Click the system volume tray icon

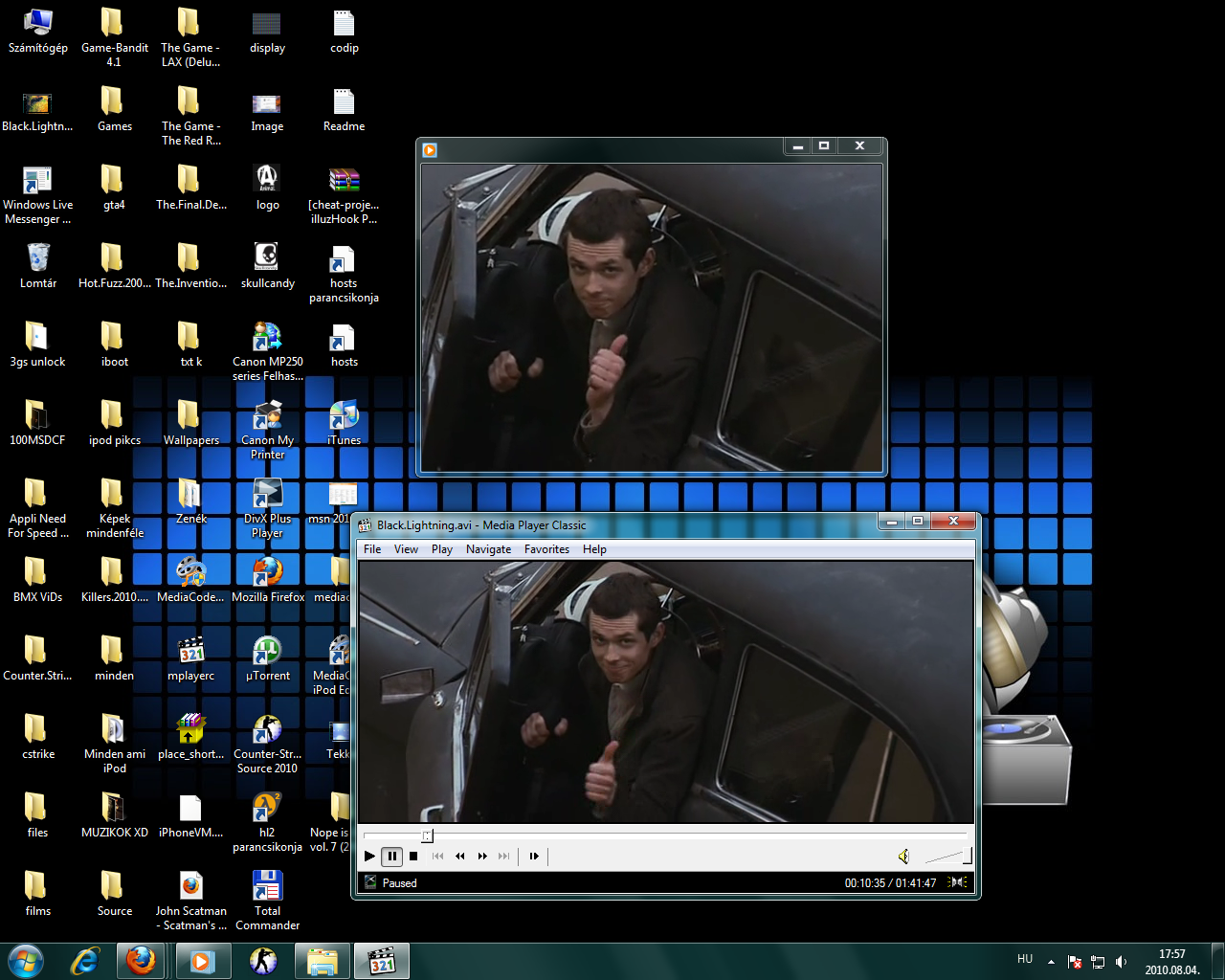click(1121, 962)
